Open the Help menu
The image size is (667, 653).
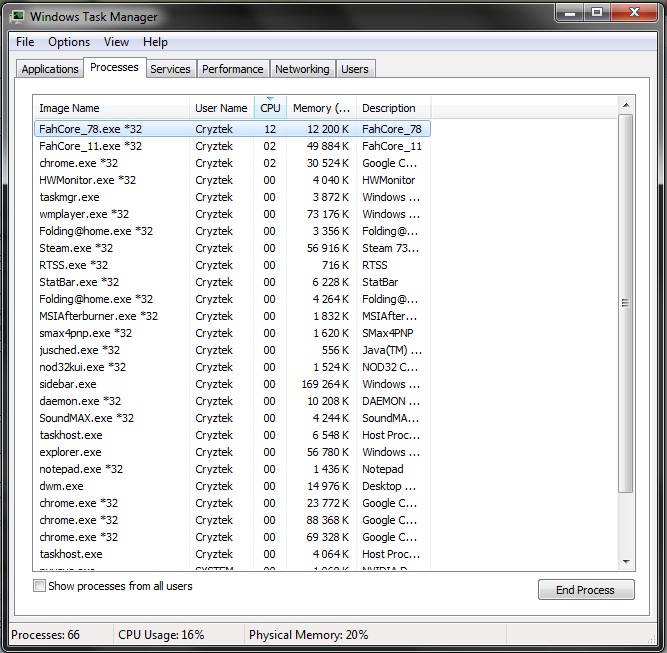pos(155,42)
